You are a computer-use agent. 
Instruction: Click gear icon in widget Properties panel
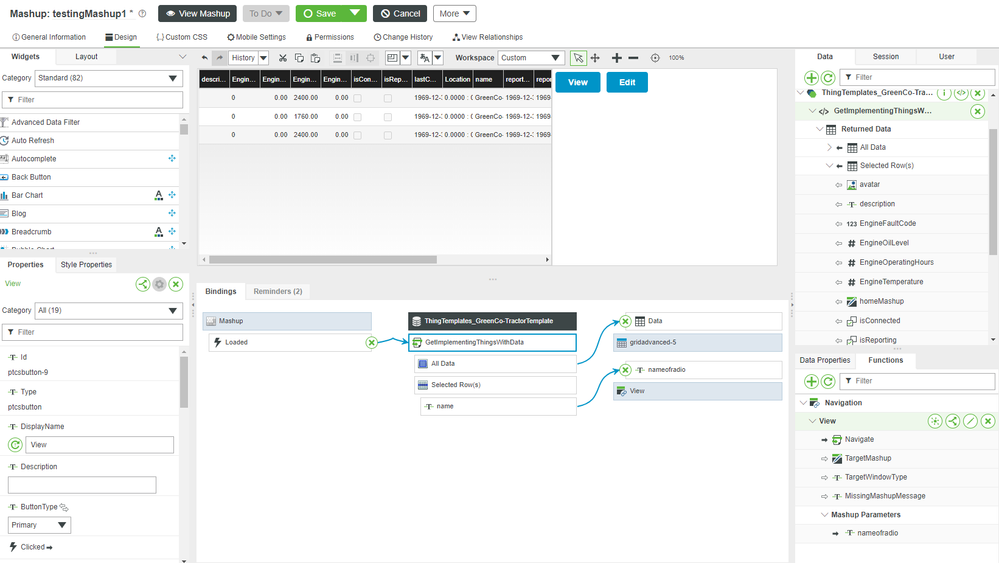point(159,284)
